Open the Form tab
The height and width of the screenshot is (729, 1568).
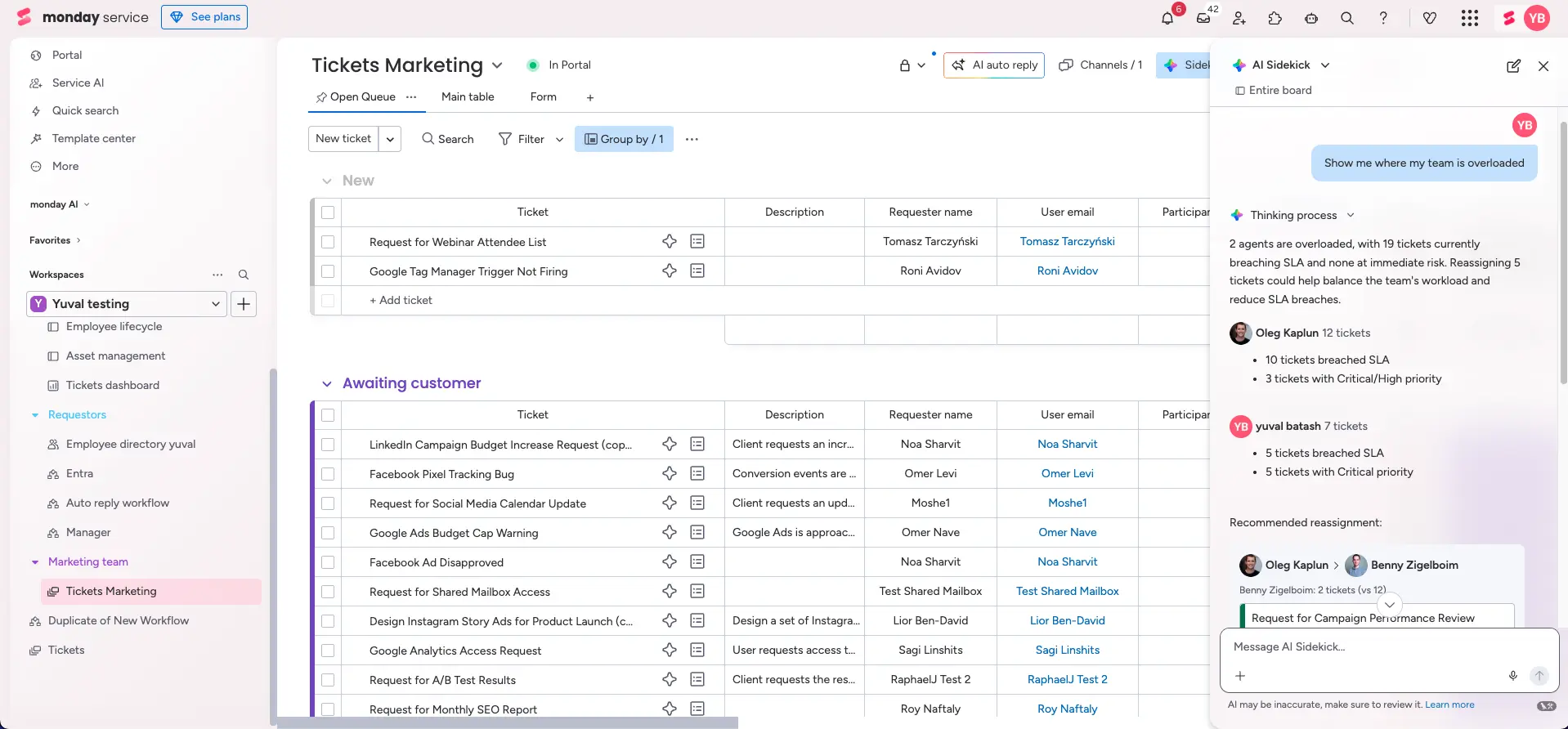pos(543,97)
